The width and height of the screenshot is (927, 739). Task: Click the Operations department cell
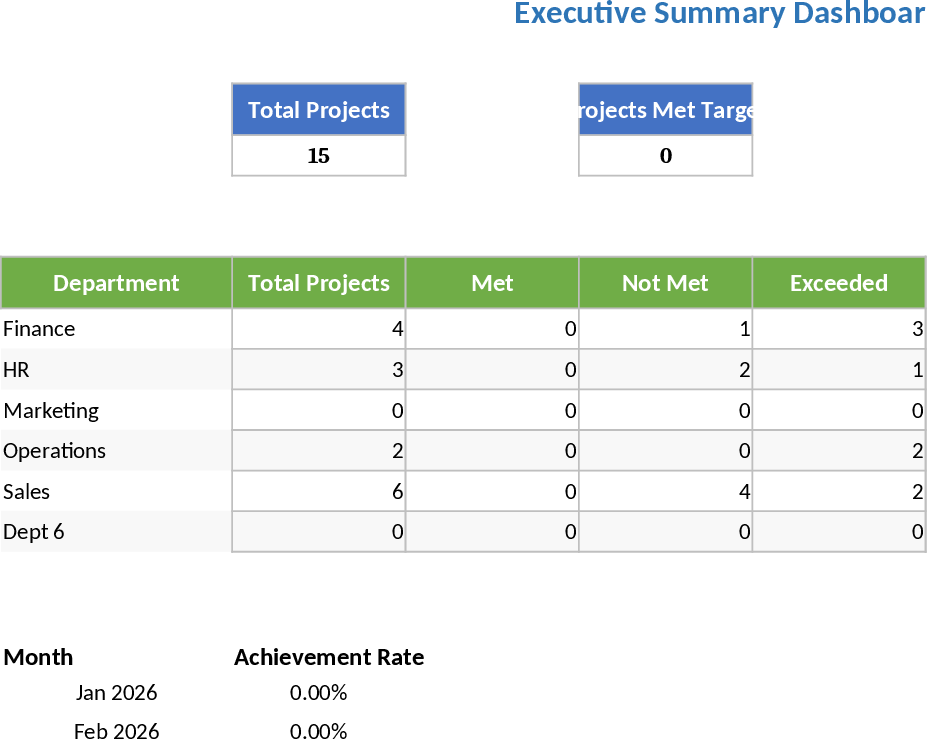116,451
